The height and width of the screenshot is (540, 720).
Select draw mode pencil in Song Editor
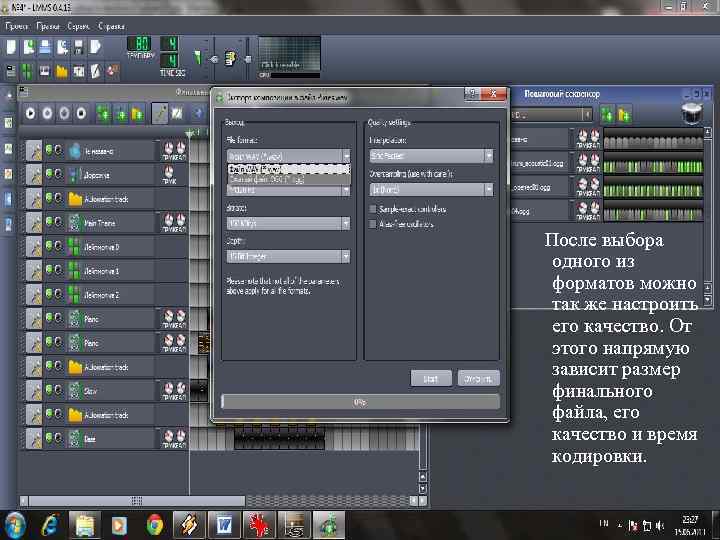[x=160, y=113]
